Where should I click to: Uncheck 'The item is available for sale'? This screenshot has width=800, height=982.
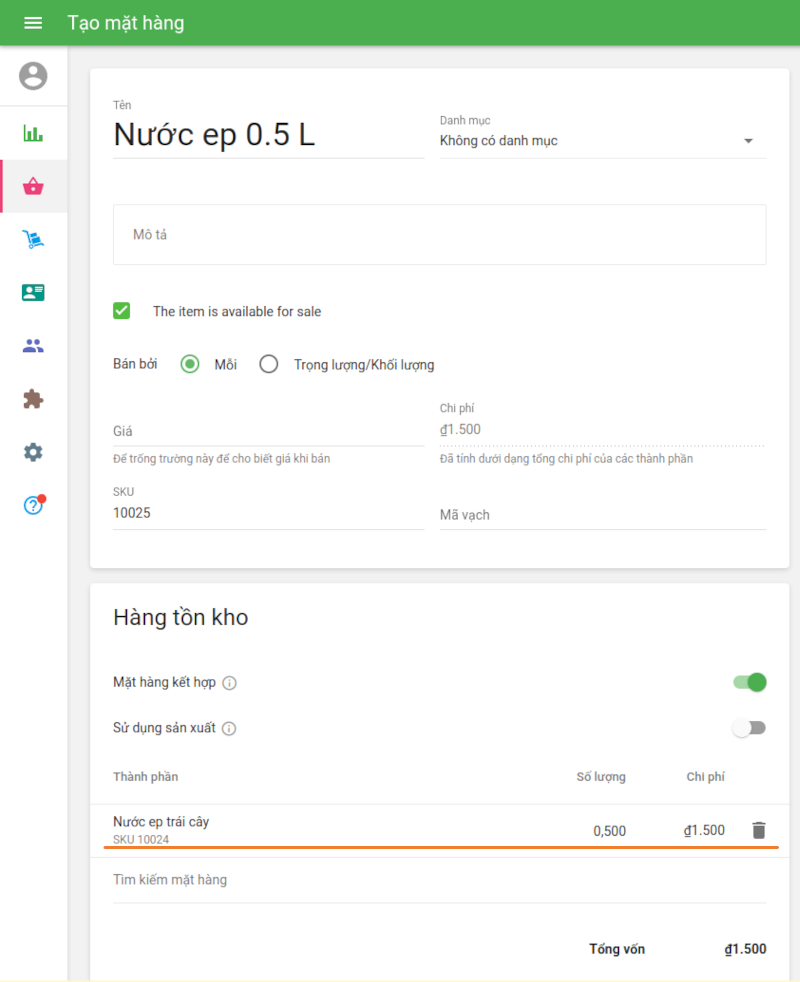click(x=122, y=311)
